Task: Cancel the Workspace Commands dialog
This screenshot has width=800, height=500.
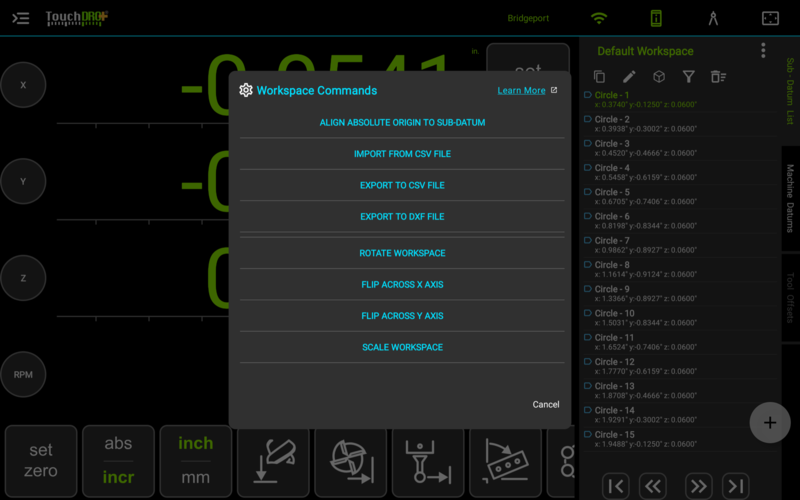Action: pos(546,405)
